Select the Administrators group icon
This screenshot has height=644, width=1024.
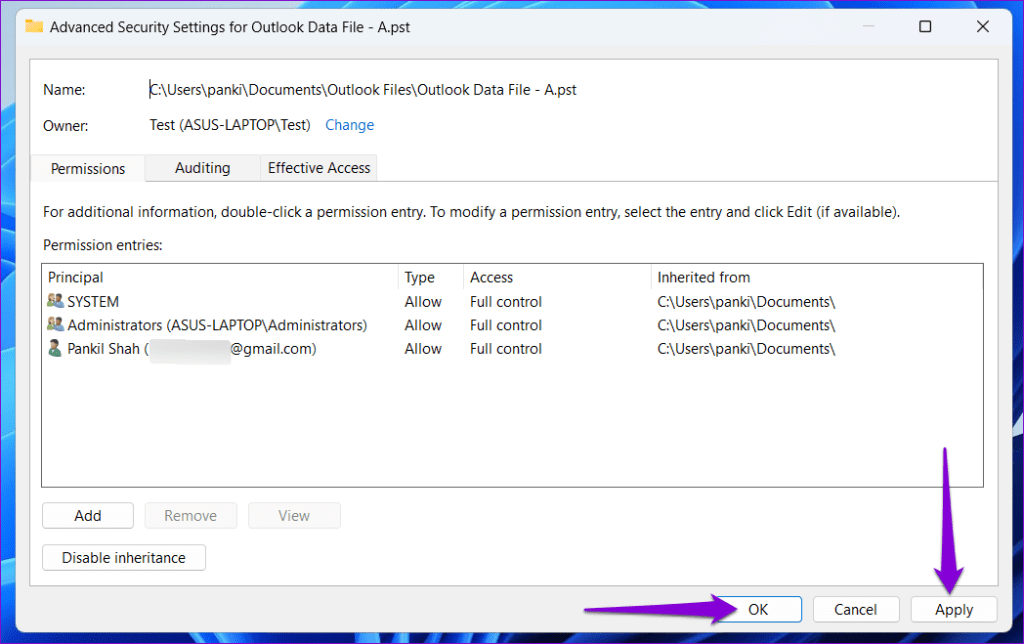click(56, 325)
